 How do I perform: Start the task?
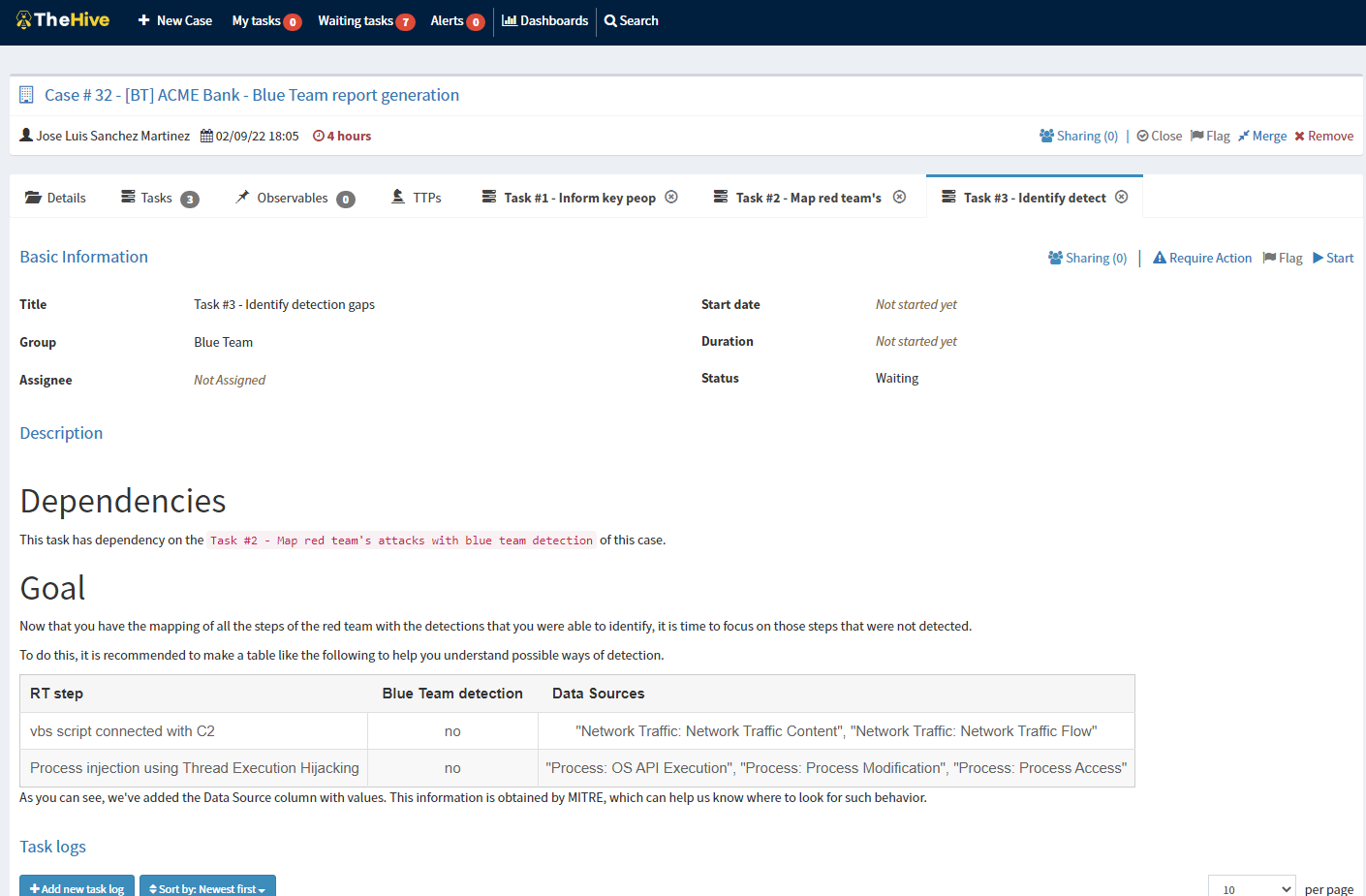[1333, 258]
